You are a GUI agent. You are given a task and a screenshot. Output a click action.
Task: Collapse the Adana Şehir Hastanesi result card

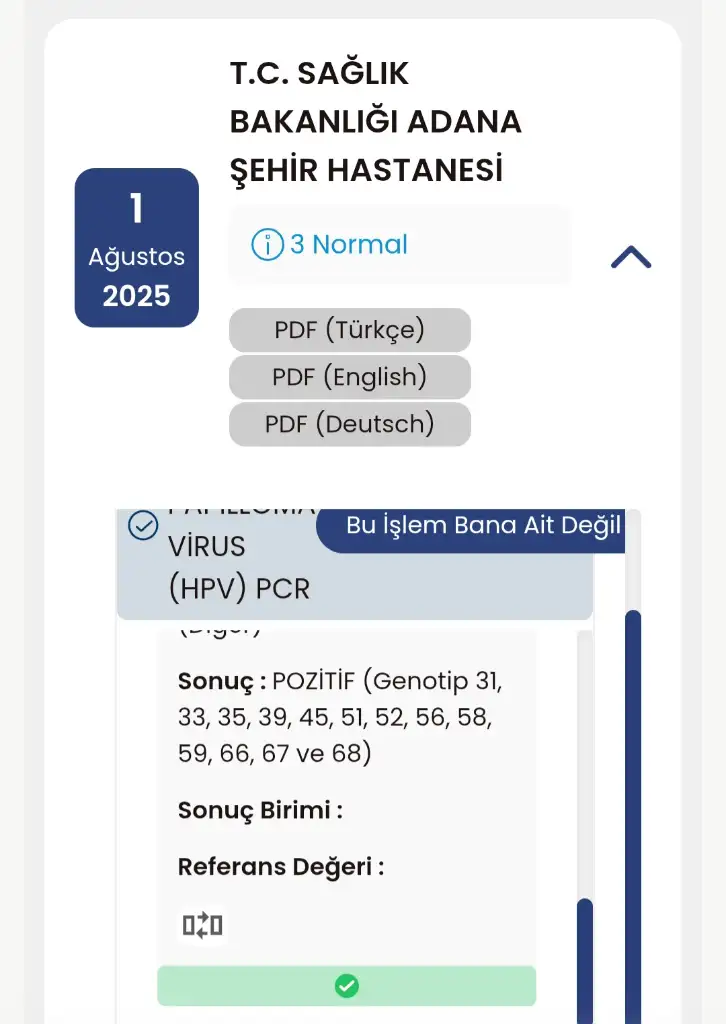point(630,258)
